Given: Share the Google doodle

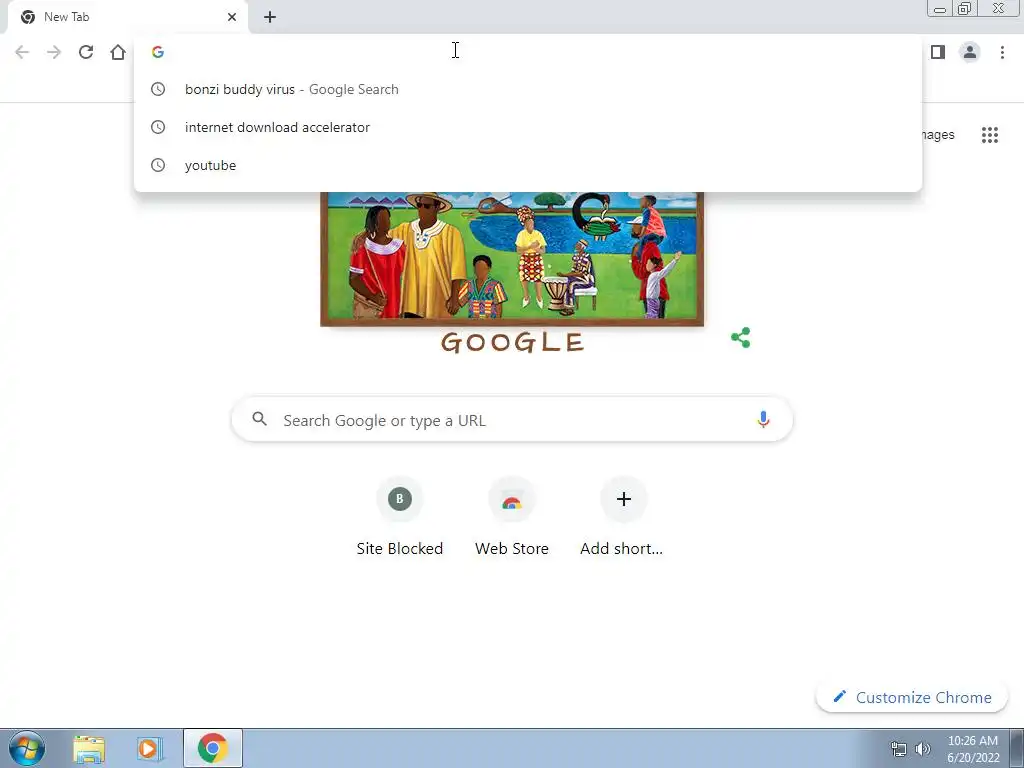Looking at the screenshot, I should 741,338.
